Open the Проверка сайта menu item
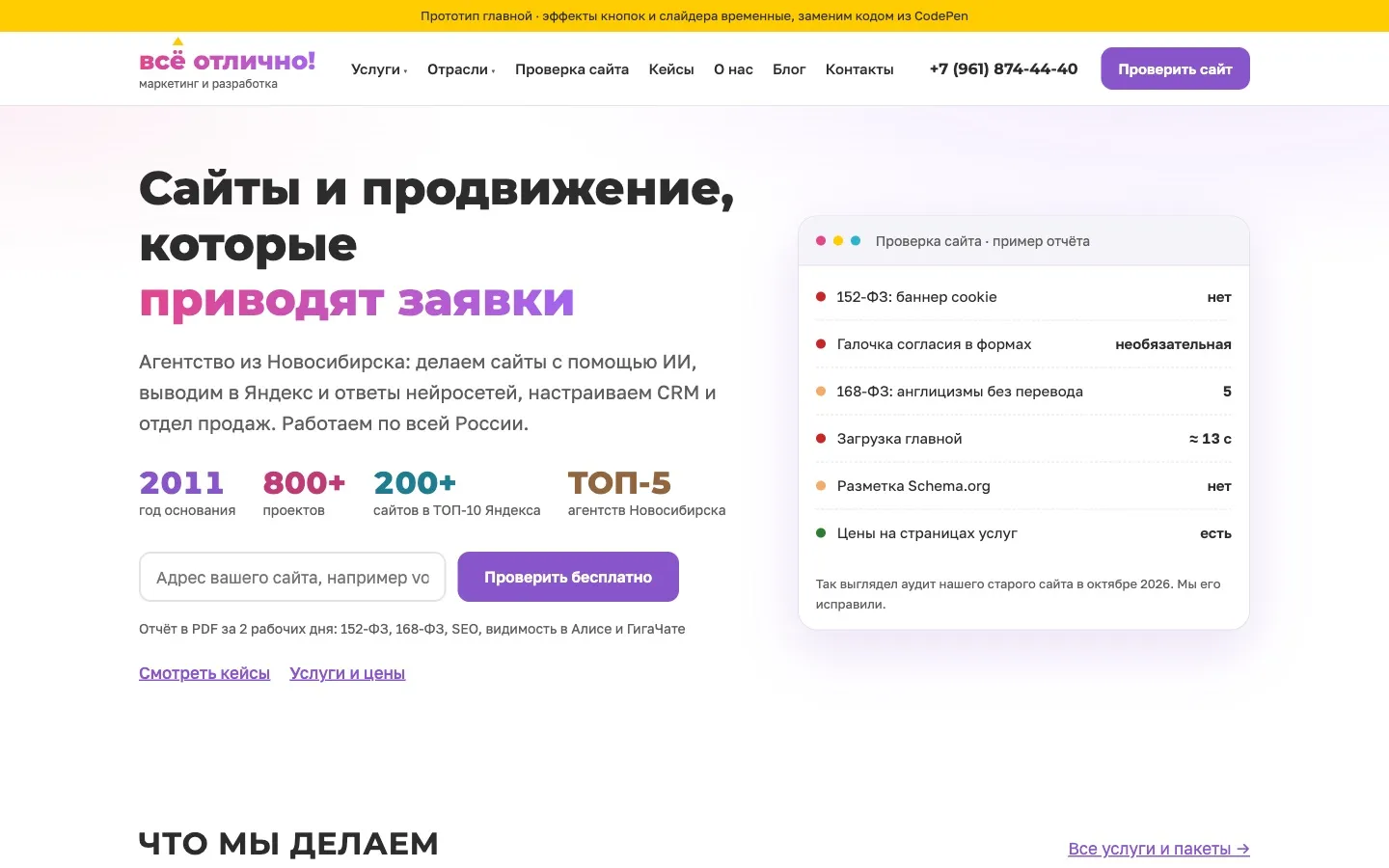1389x868 pixels. (x=572, y=69)
